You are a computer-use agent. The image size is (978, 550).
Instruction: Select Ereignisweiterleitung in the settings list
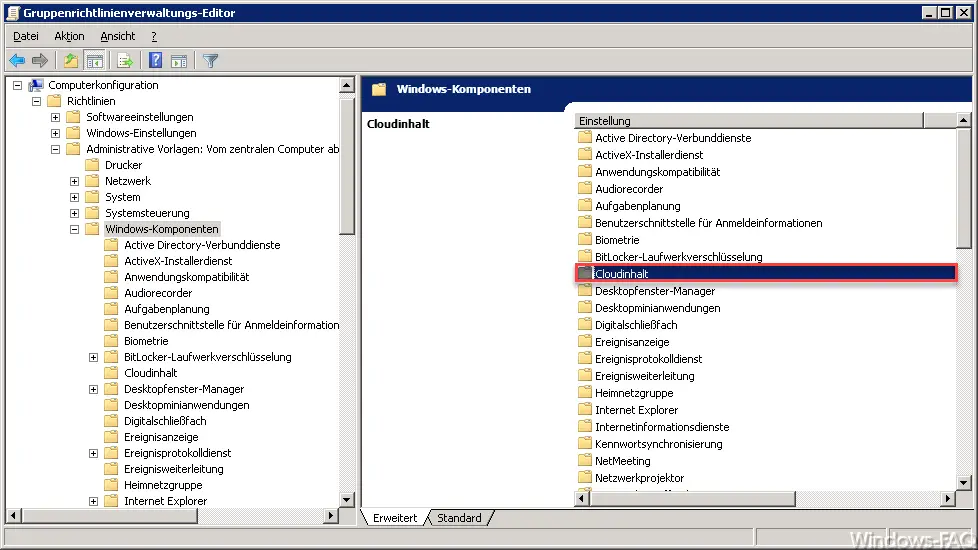pos(644,375)
